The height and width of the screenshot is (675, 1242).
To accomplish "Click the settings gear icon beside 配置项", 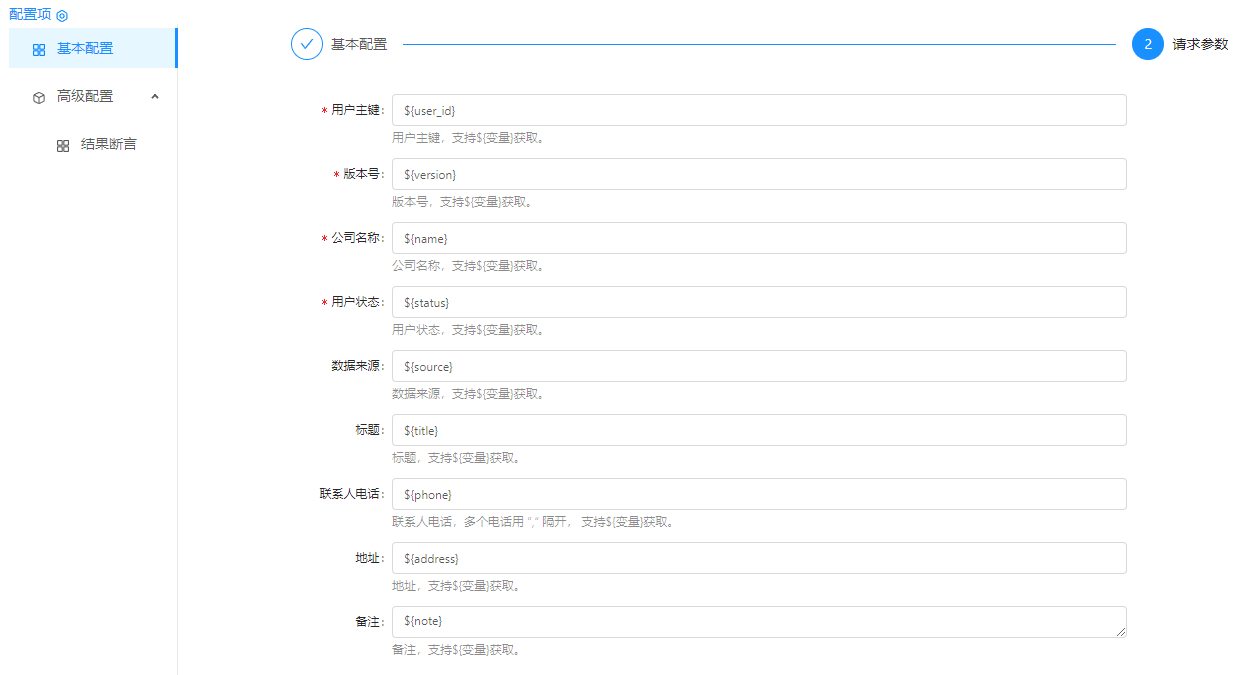I will click(x=62, y=16).
